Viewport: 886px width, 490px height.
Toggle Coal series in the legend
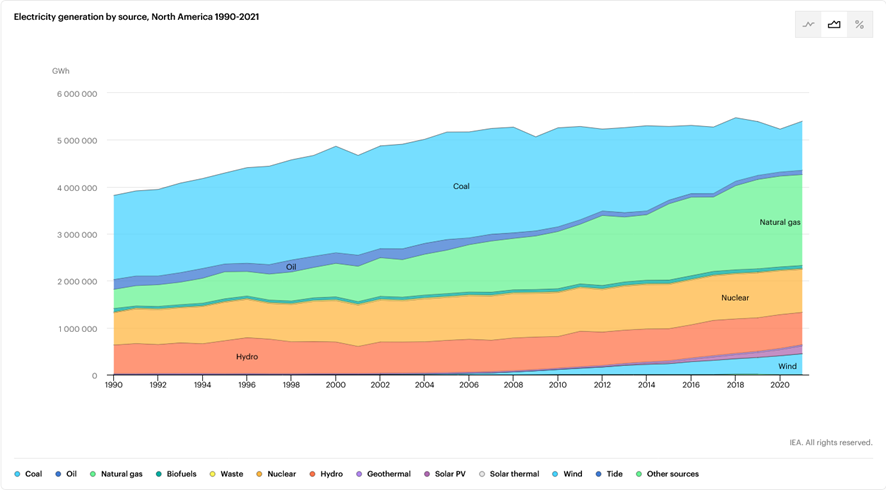tap(28, 474)
